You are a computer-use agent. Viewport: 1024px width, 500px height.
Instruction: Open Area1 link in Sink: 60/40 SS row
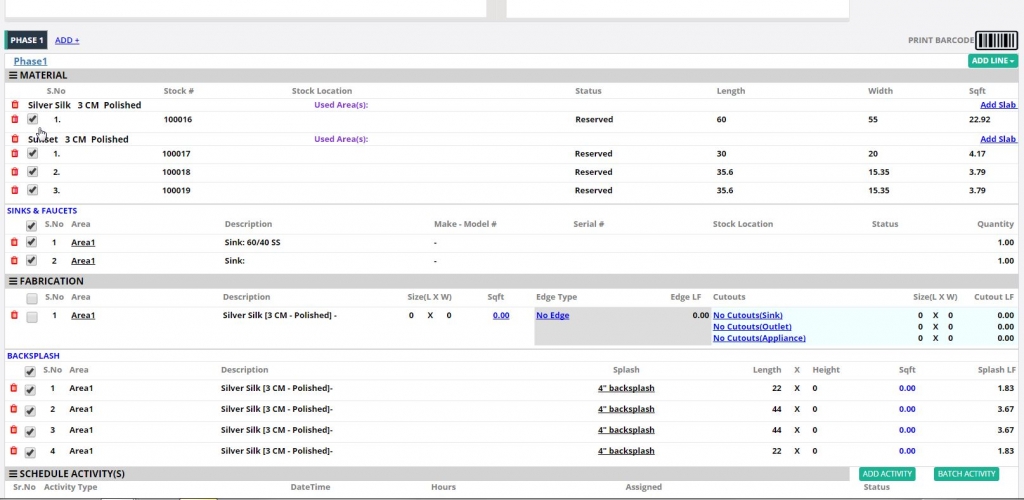pos(83,242)
